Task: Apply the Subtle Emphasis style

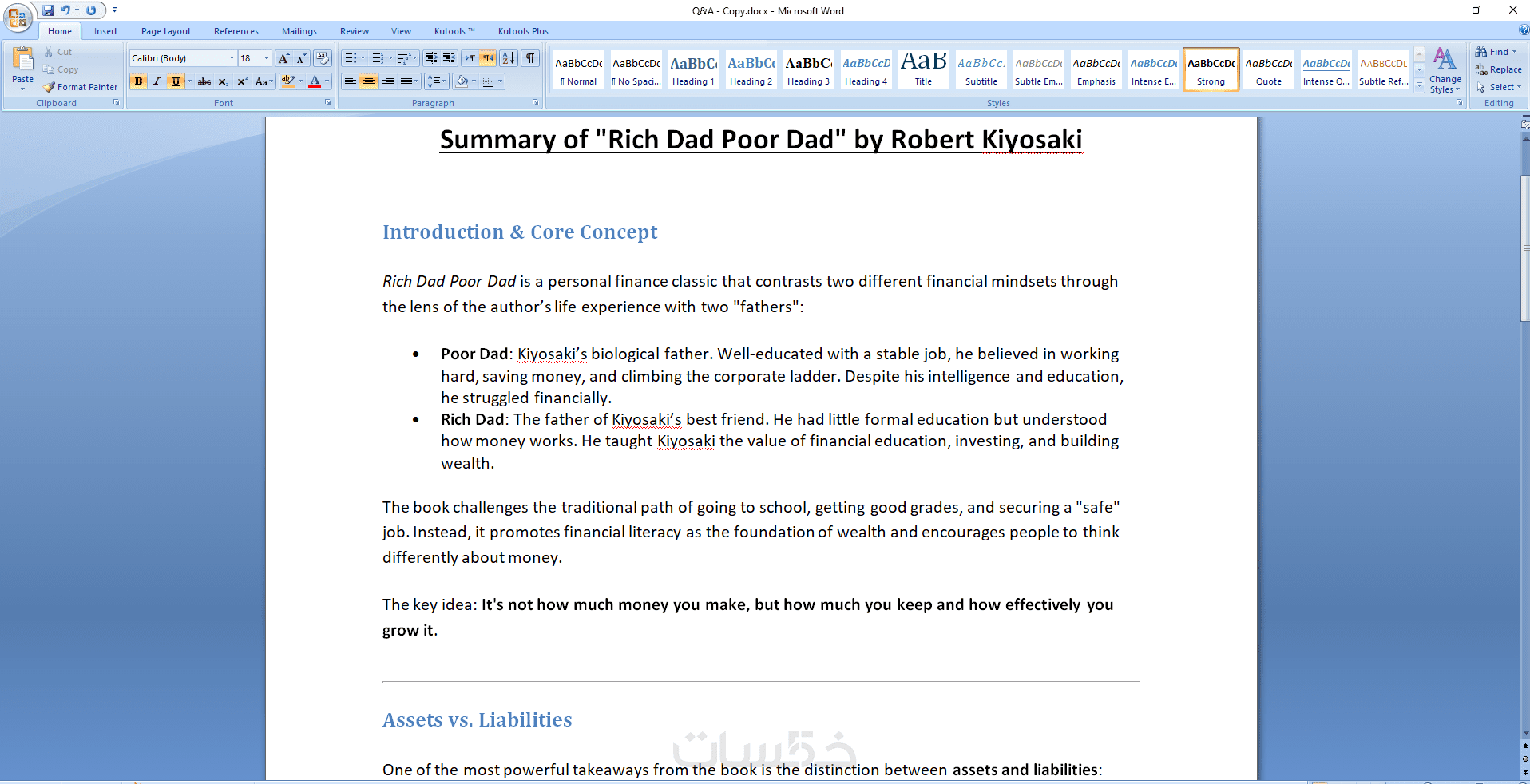Action: point(1038,69)
